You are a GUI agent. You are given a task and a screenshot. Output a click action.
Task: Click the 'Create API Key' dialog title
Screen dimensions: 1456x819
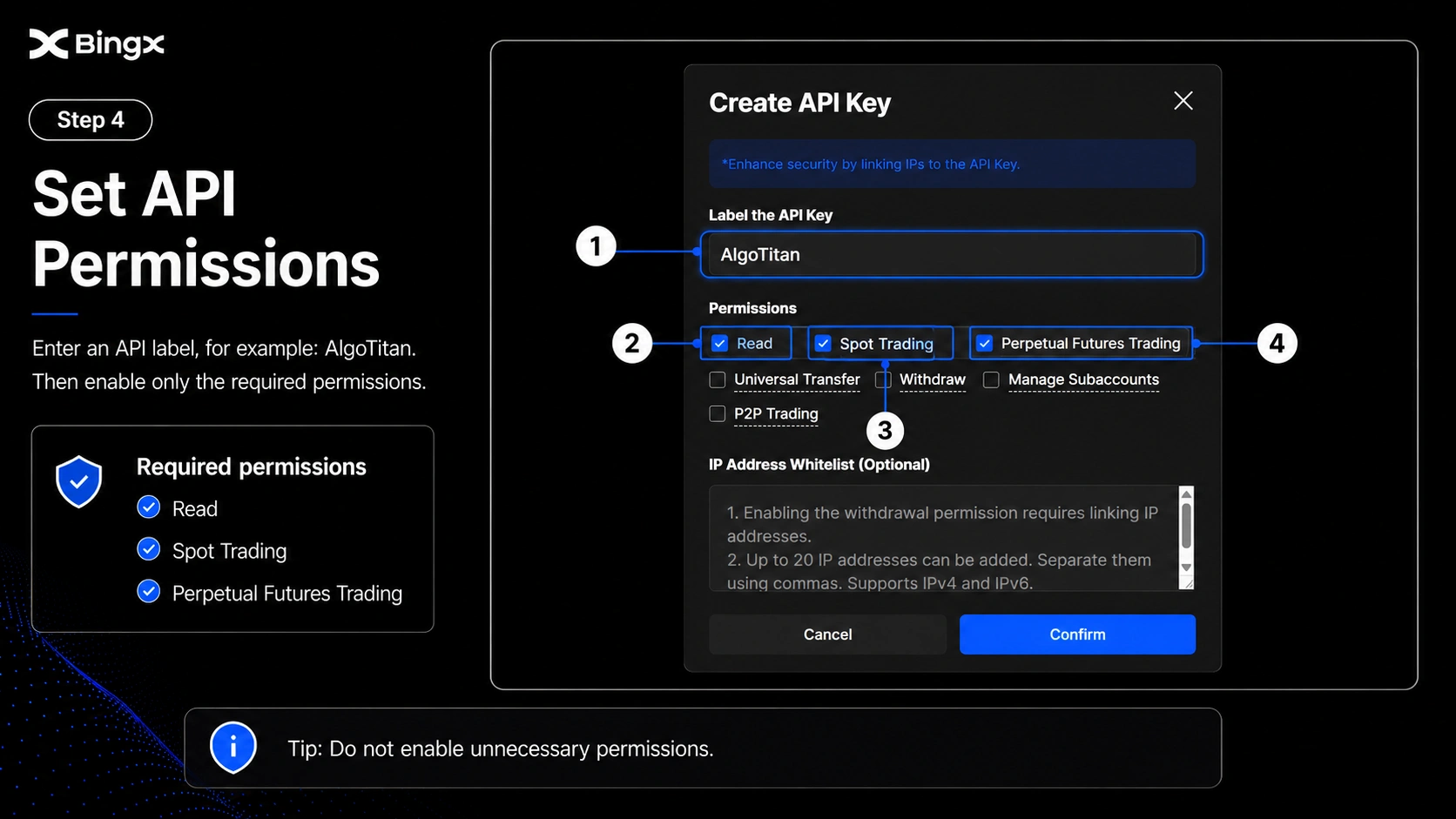[x=799, y=103]
